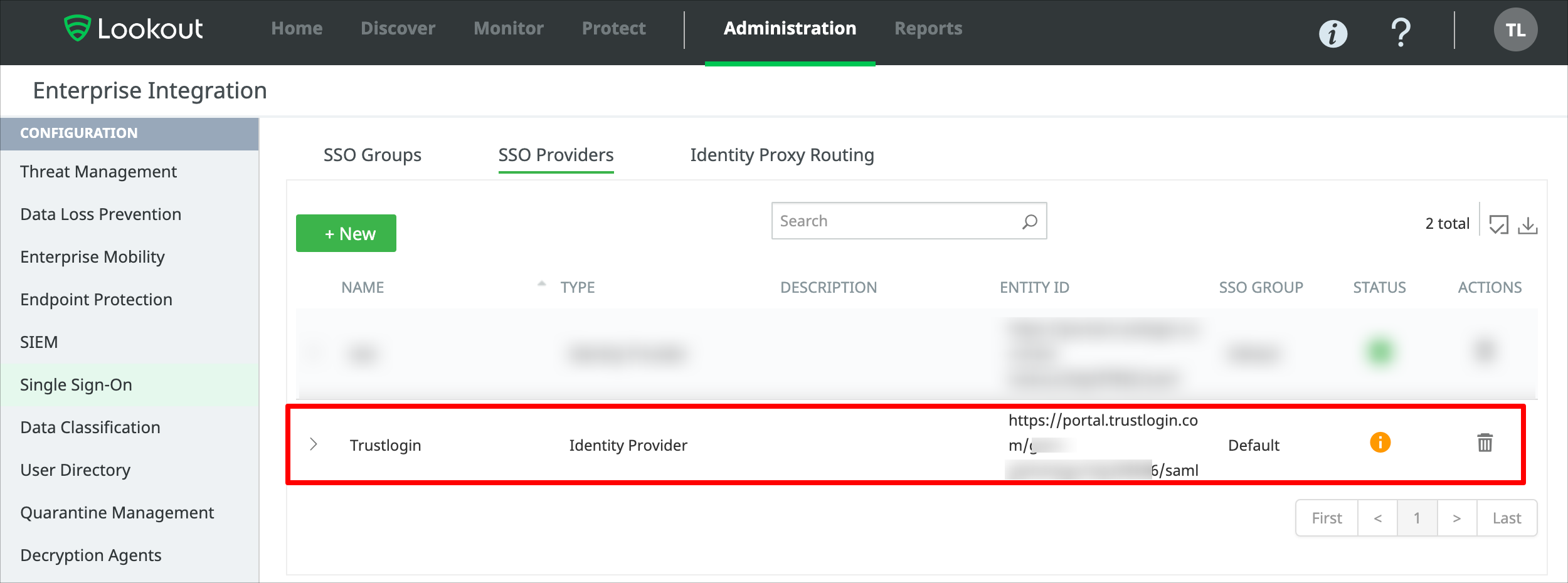This screenshot has height=583, width=1568.
Task: Open the Reports menu
Action: coord(928,29)
